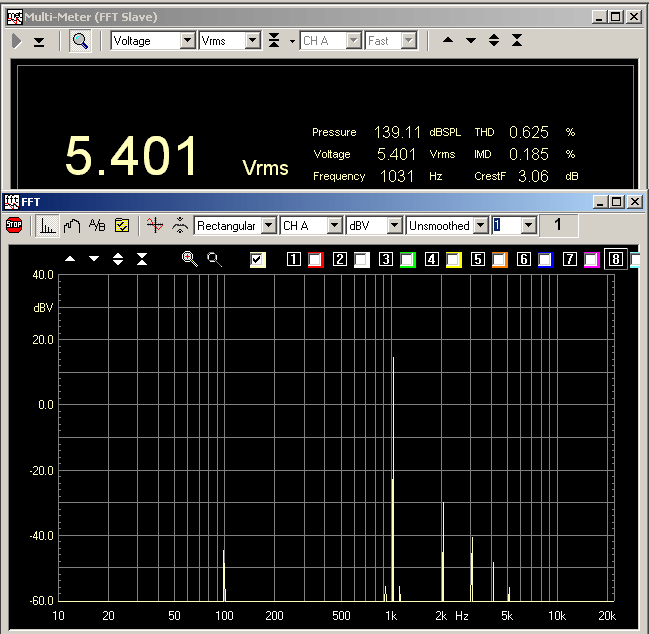Select the bar spectrum display mode icon

48,225
